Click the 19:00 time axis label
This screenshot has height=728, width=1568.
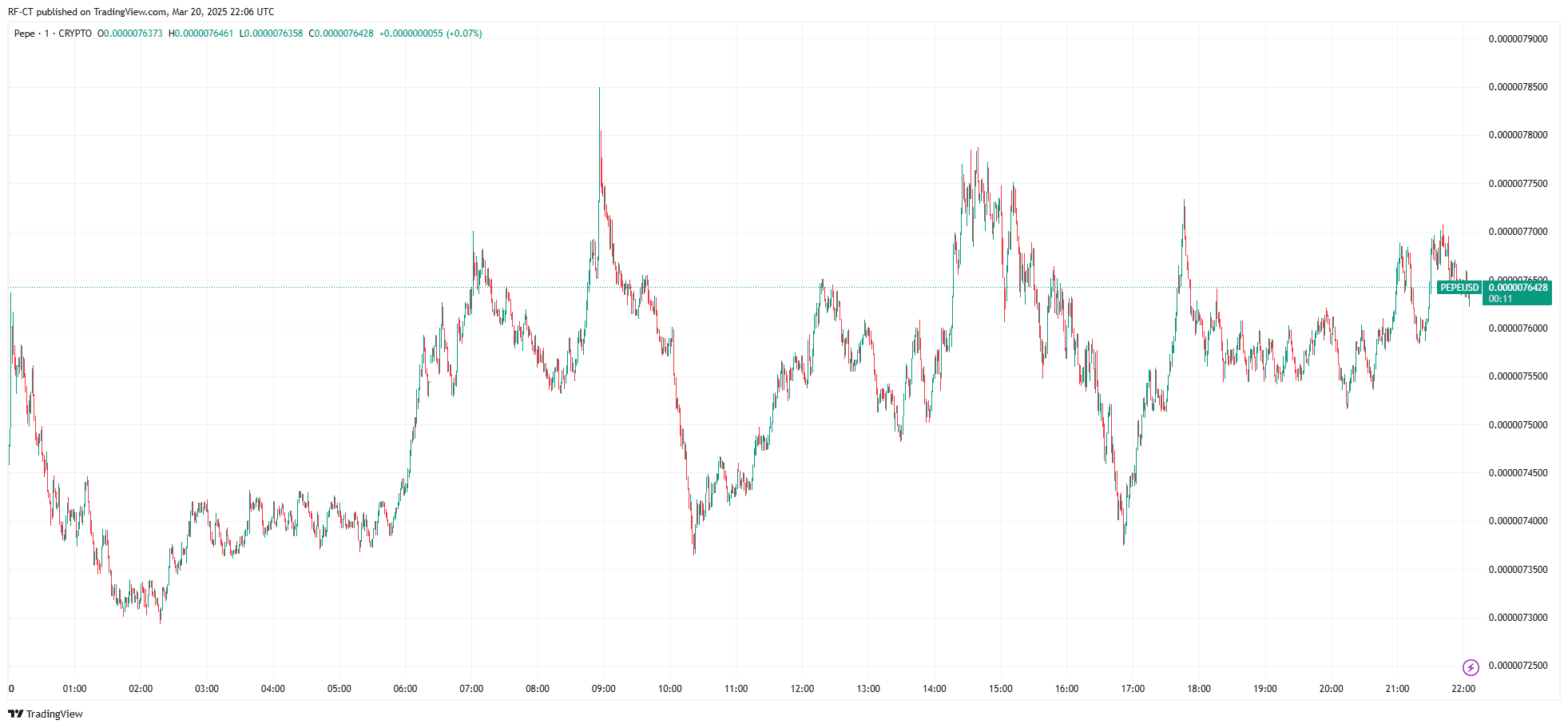tap(1265, 689)
